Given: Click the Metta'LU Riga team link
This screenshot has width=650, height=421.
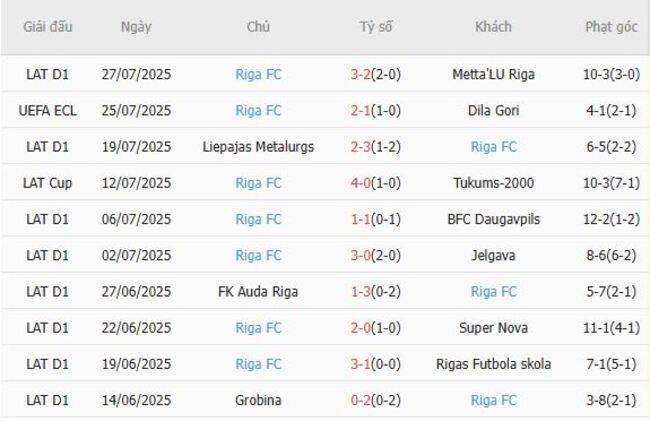Looking at the screenshot, I should [x=493, y=74].
